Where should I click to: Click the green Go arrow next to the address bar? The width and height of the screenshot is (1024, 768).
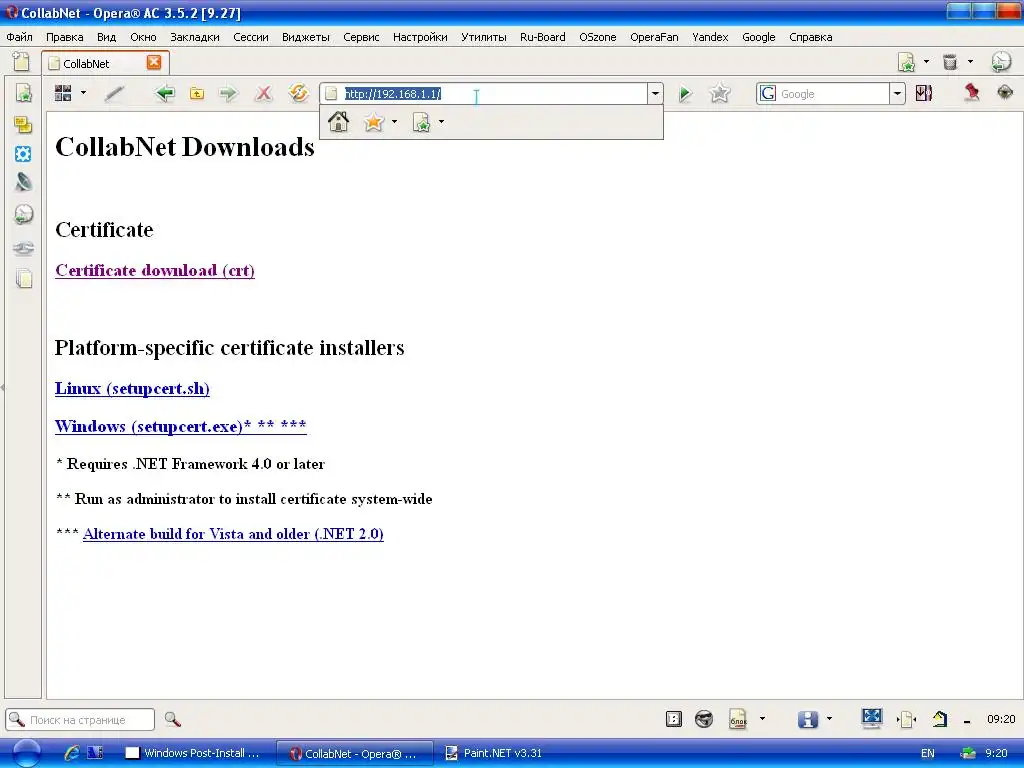[684, 93]
